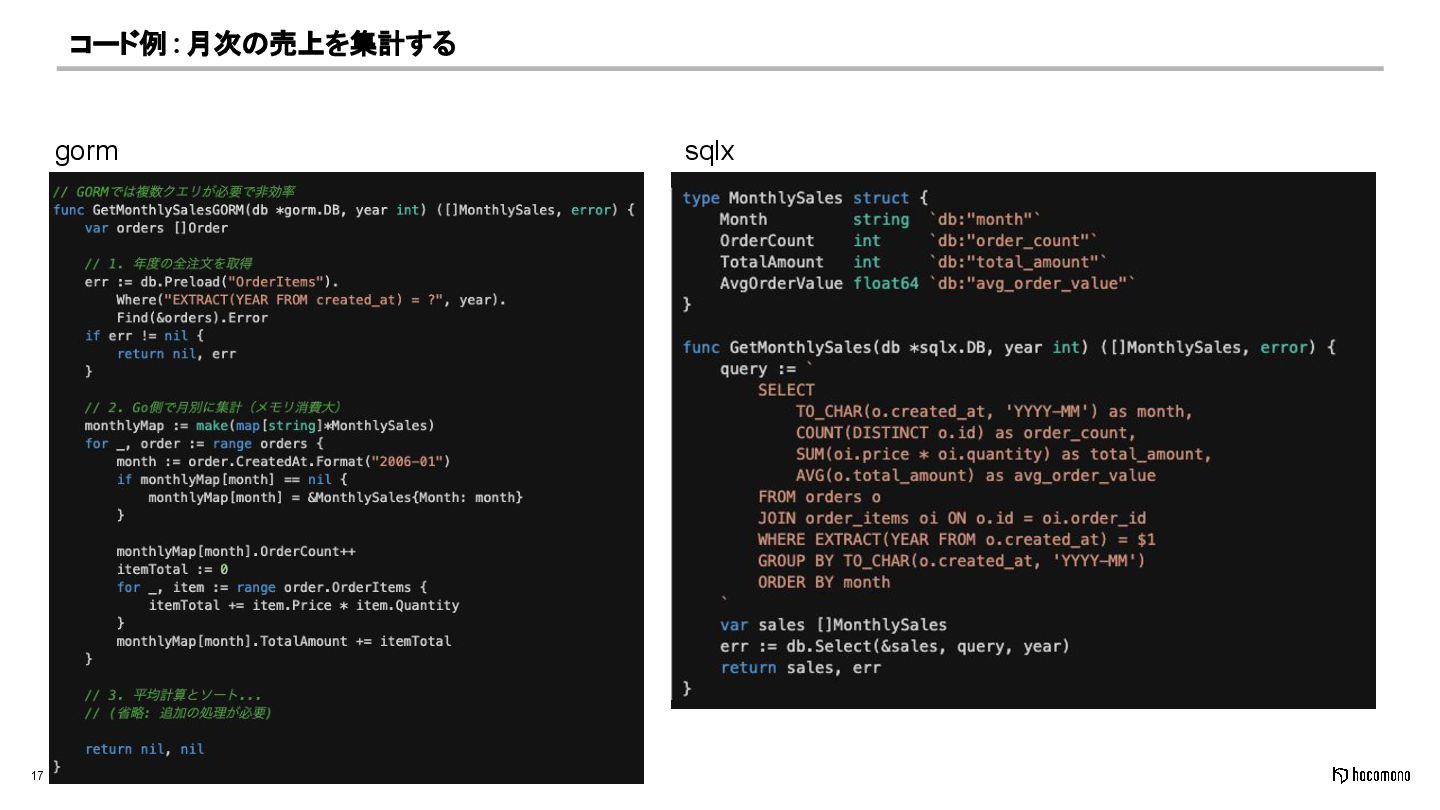
Task: Click the line 'err := db.Preload("OrderItems").'
Action: point(212,282)
